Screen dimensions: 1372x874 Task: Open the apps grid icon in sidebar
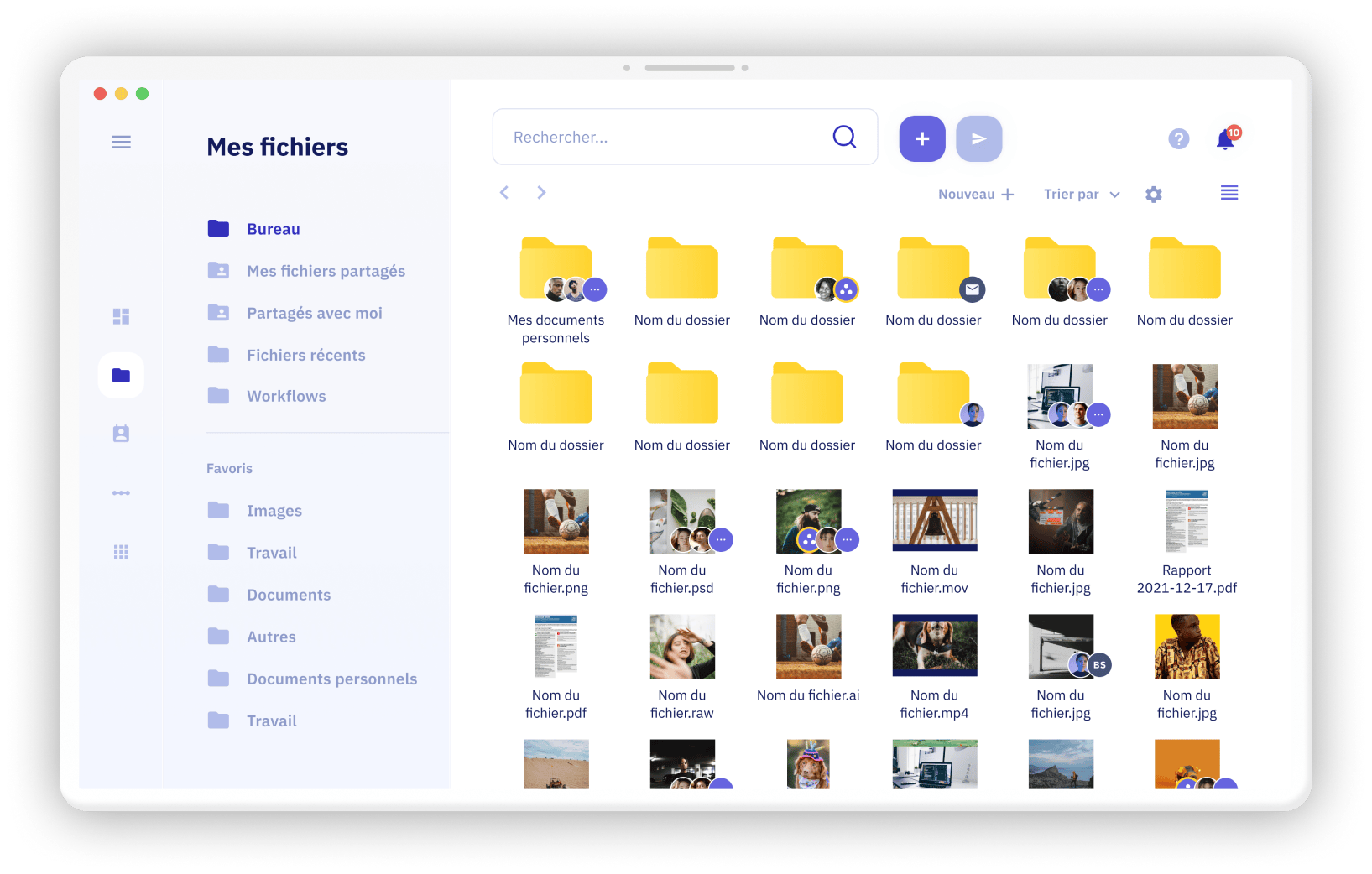coord(121,552)
